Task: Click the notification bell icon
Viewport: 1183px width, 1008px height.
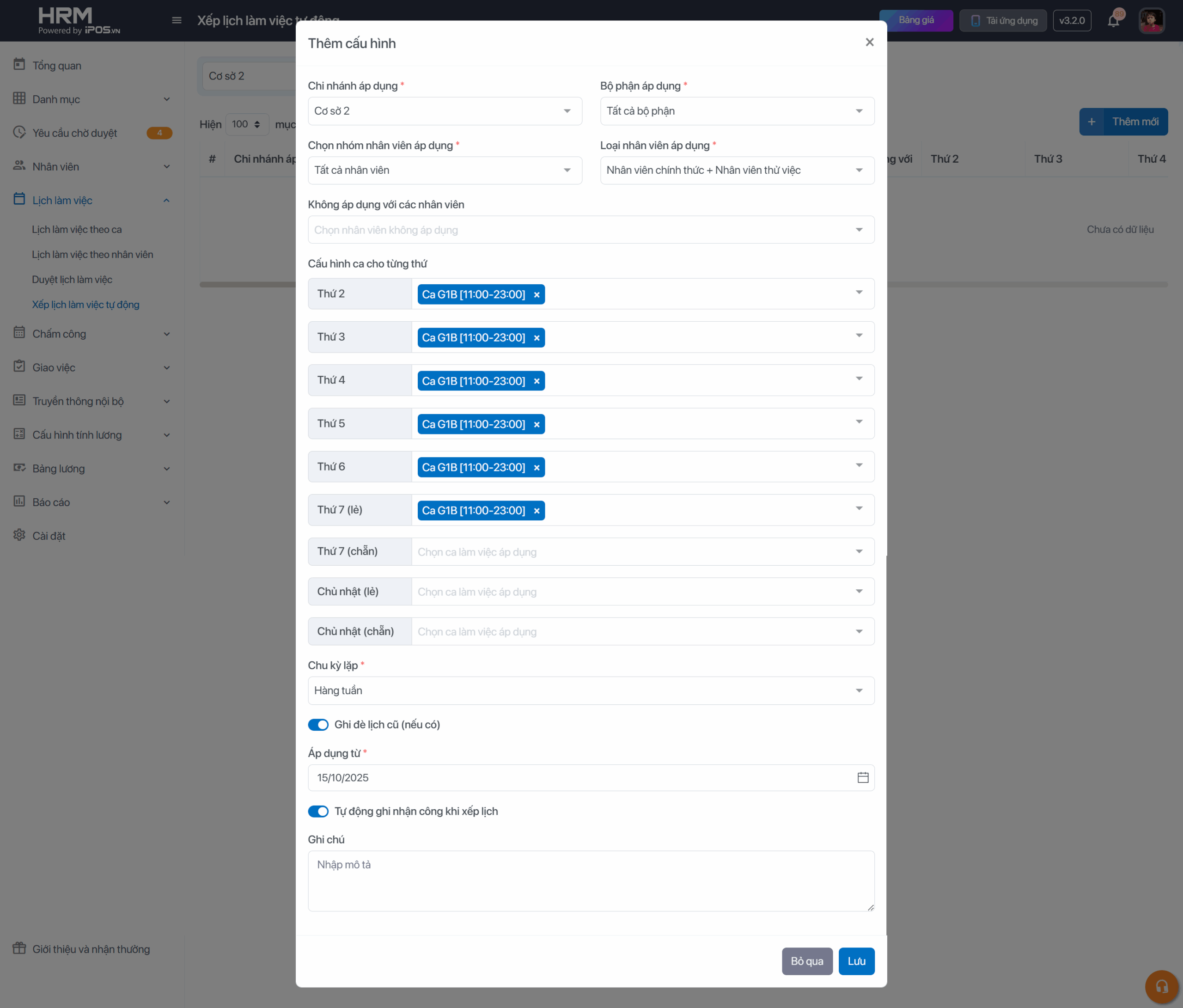Action: (1113, 21)
